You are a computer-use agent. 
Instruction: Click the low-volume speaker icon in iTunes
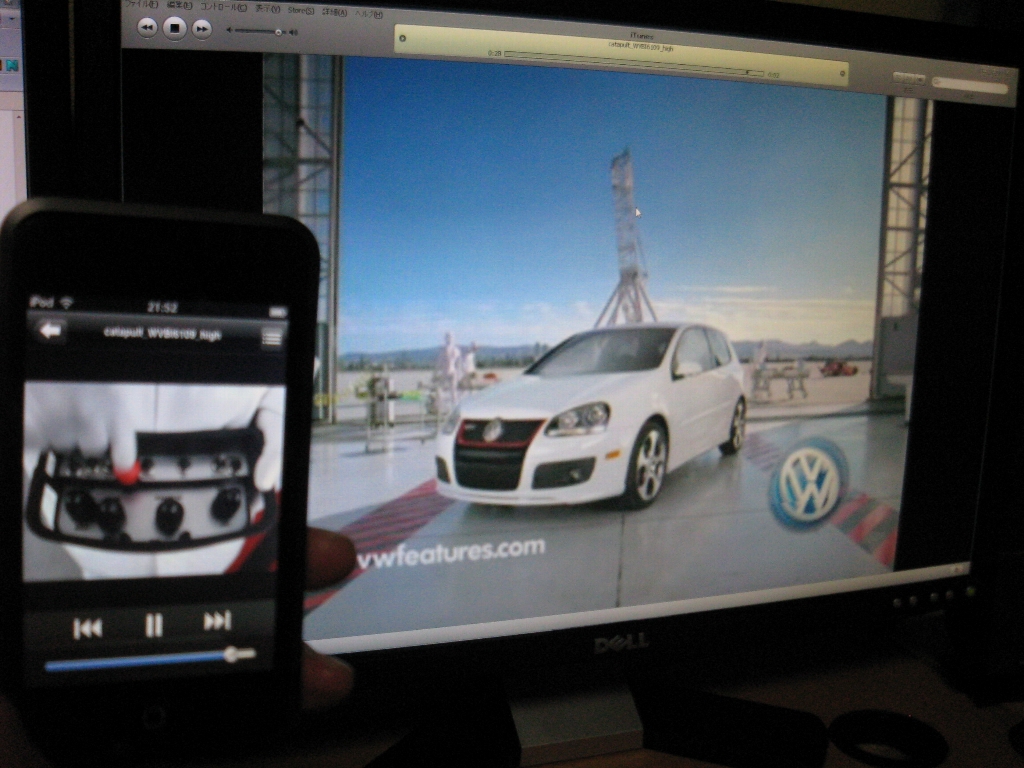[229, 30]
